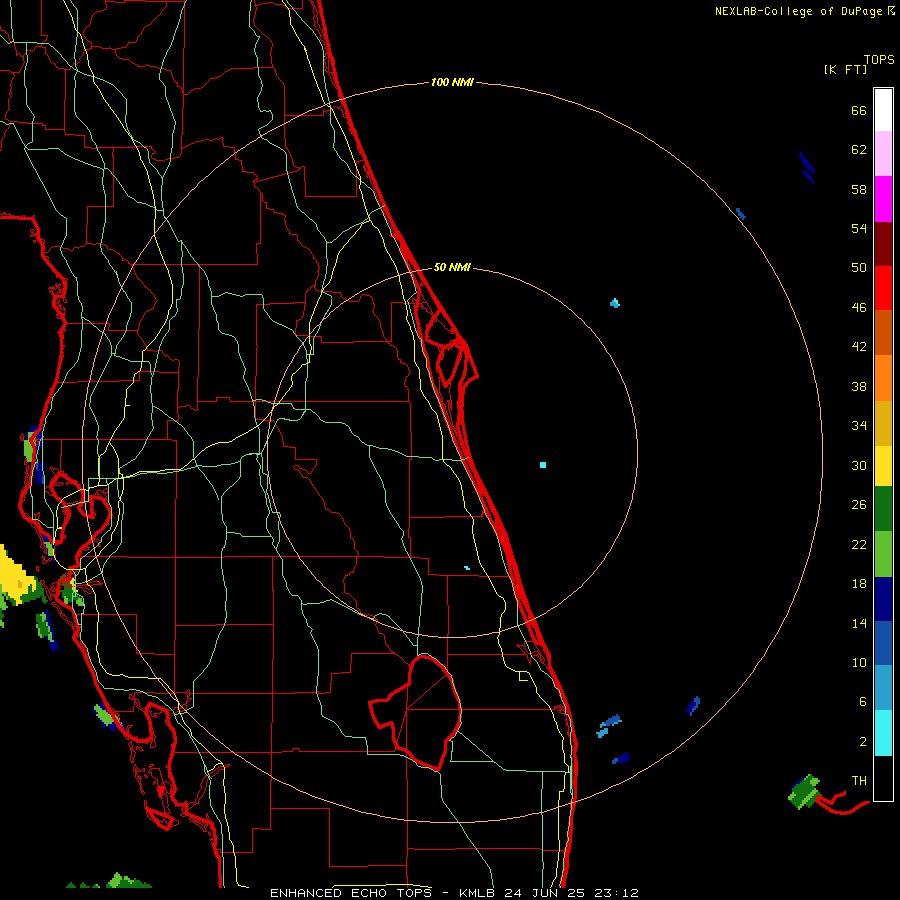The image size is (900, 900).
Task: Pick the cyan legend swatch
Action: (x=883, y=733)
